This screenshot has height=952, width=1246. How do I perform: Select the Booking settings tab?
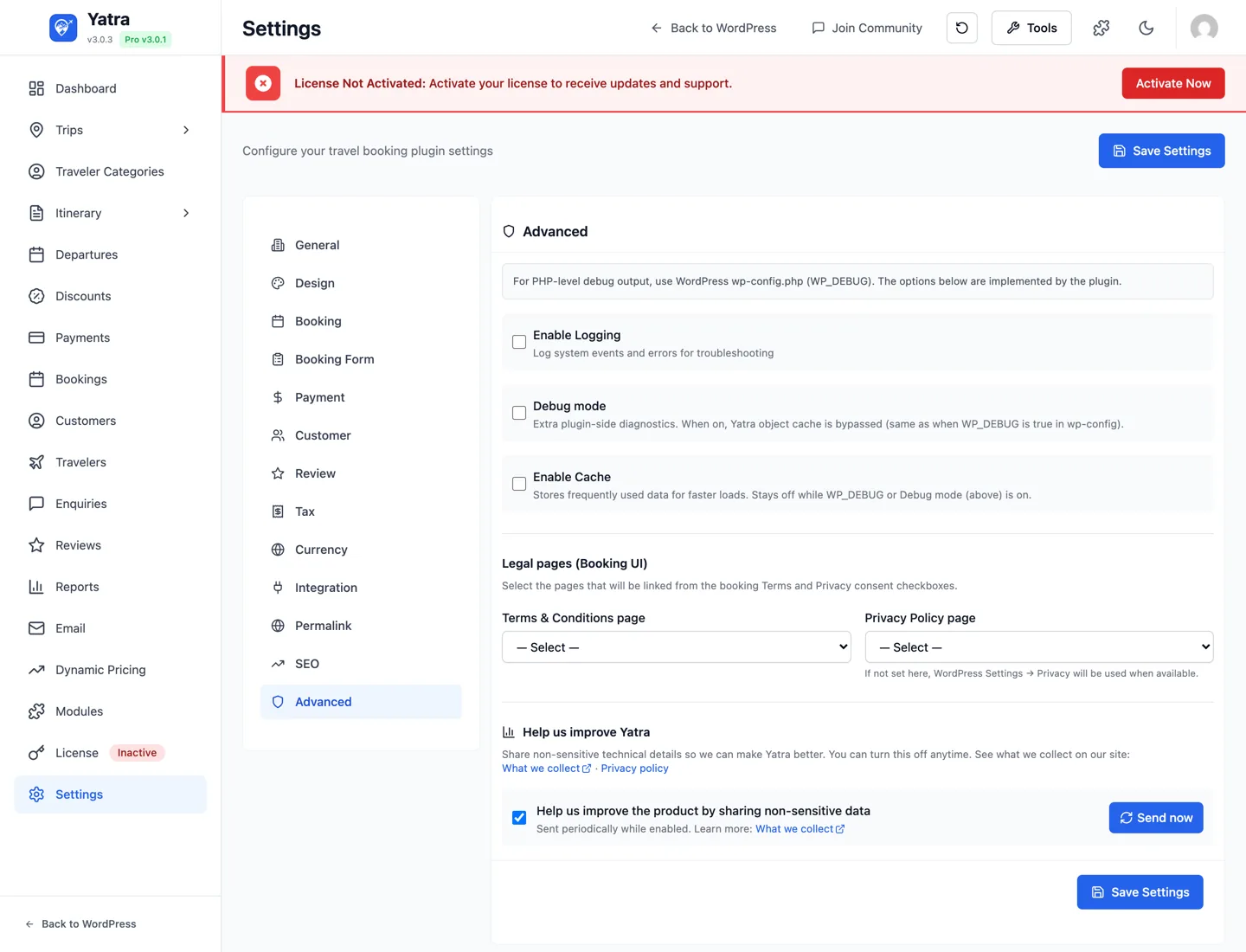tap(361, 321)
